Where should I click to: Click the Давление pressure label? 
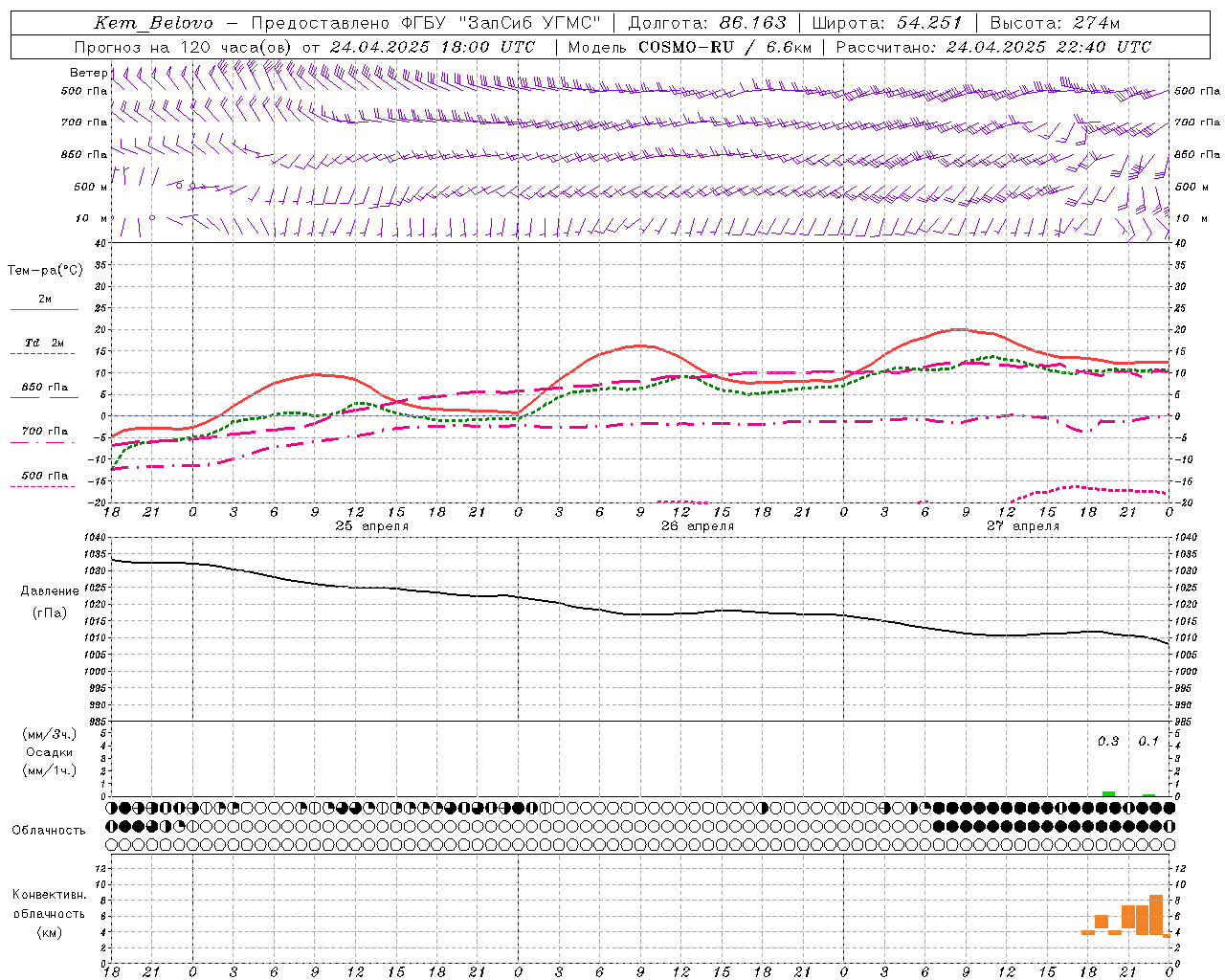[49, 591]
